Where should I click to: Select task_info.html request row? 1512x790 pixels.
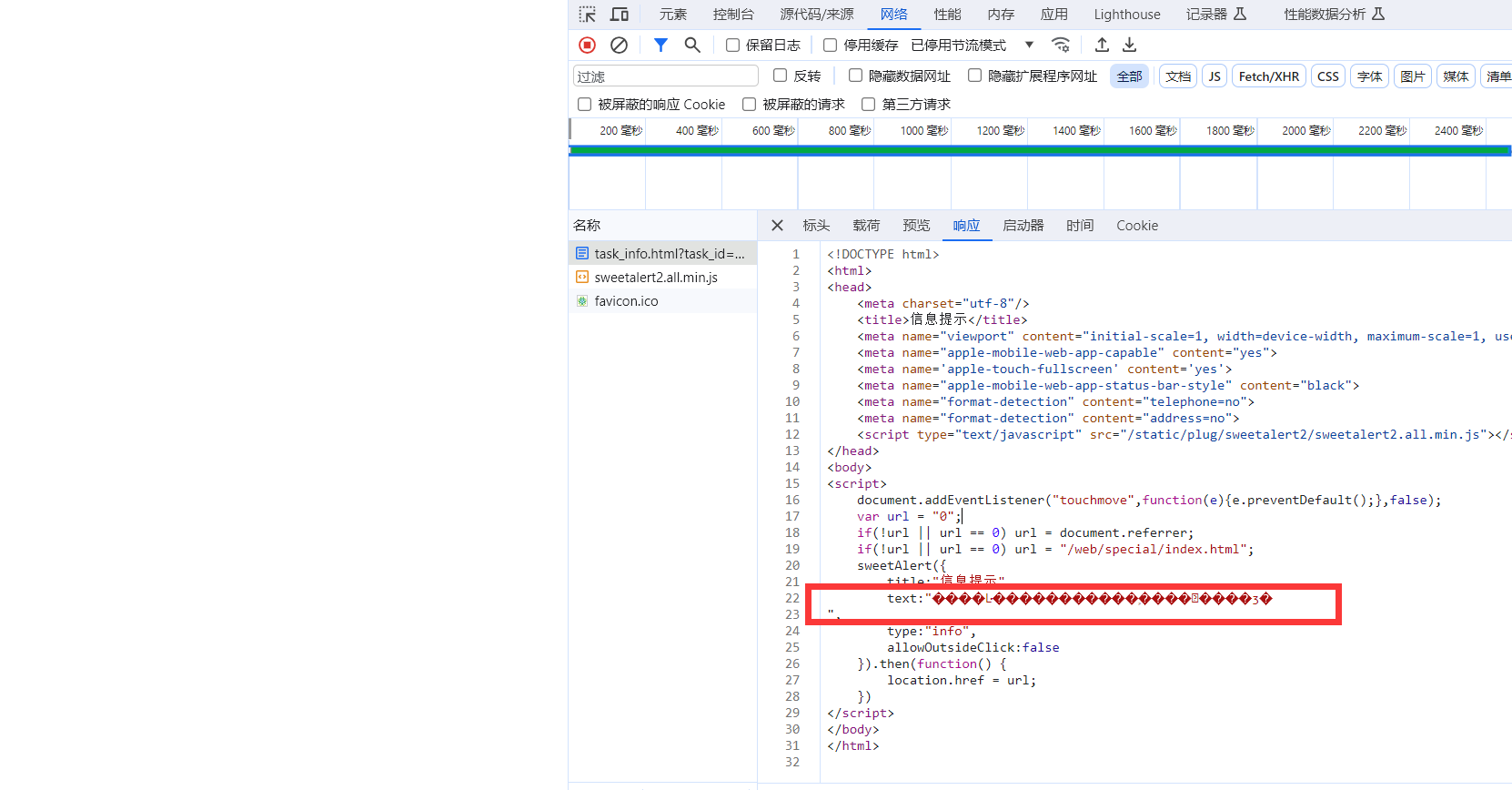tap(662, 253)
